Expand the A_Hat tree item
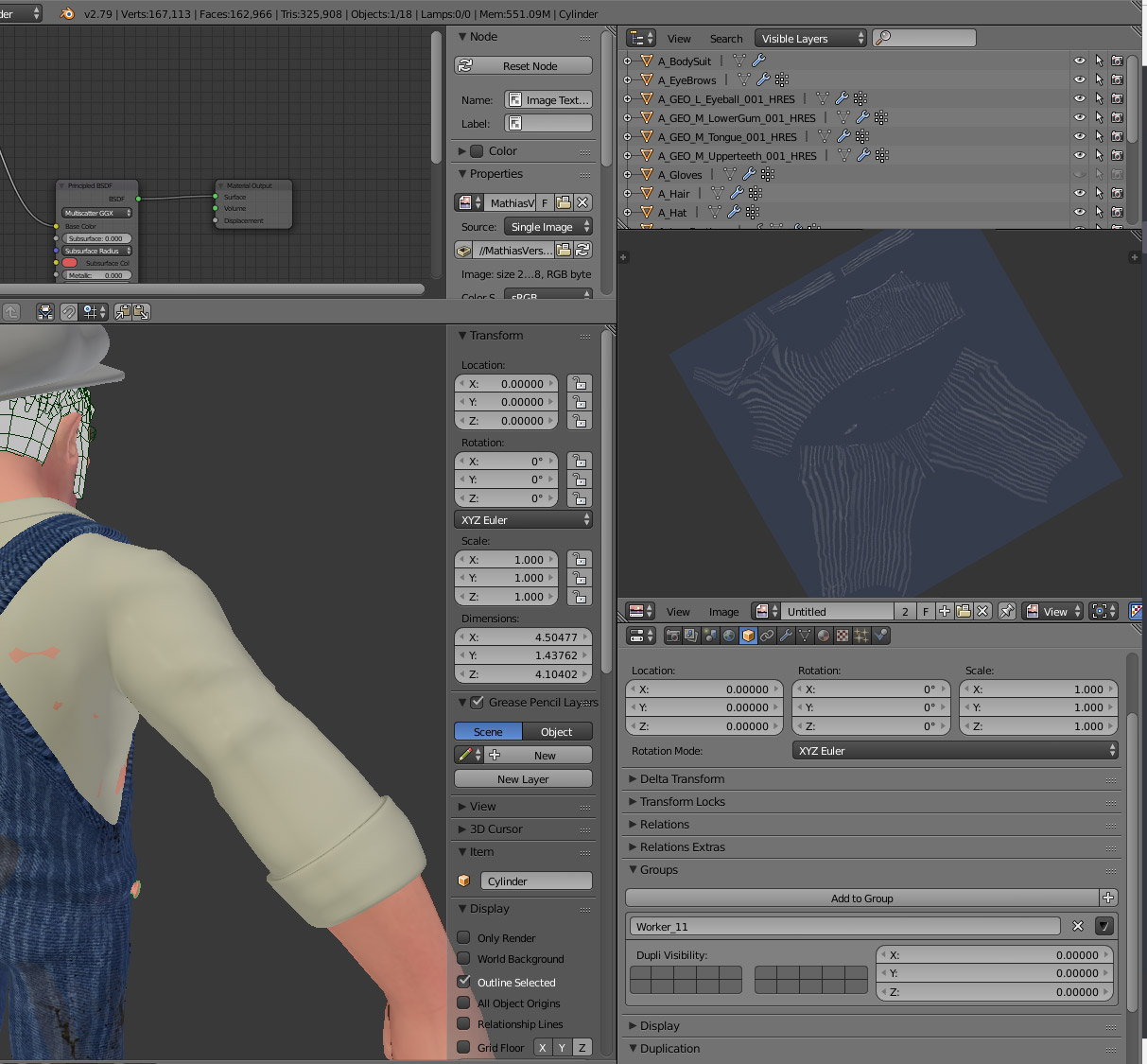This screenshot has height=1064, width=1147. (x=627, y=212)
